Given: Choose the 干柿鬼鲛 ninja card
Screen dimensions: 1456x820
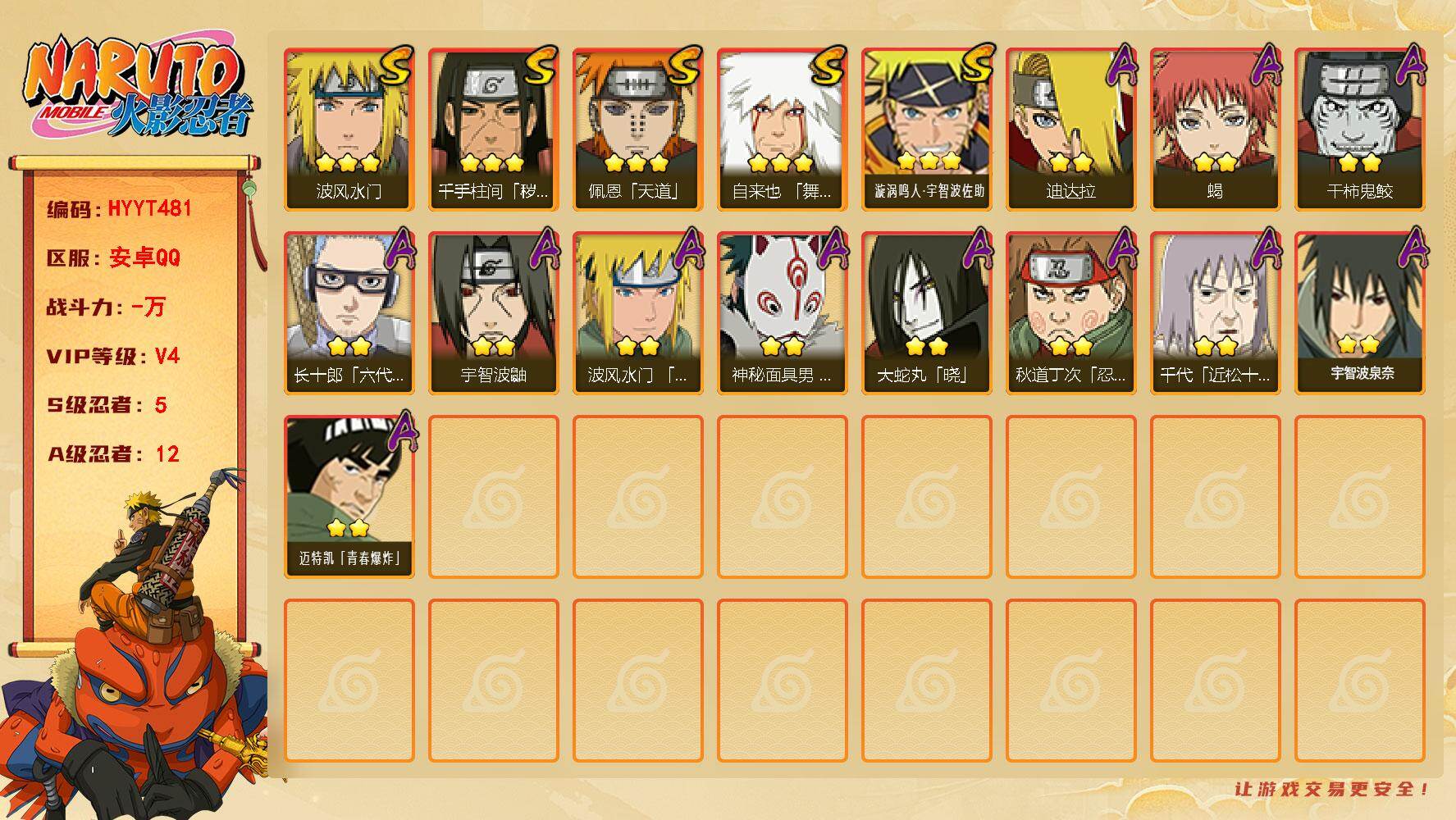Looking at the screenshot, I should coord(1360,130).
